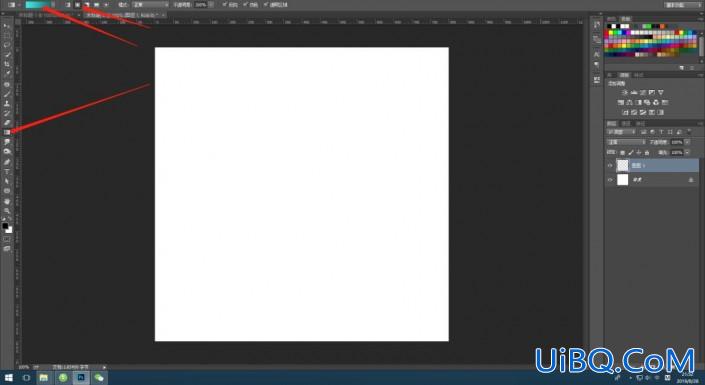Select the Crop tool
705x385 pixels.
[7, 64]
